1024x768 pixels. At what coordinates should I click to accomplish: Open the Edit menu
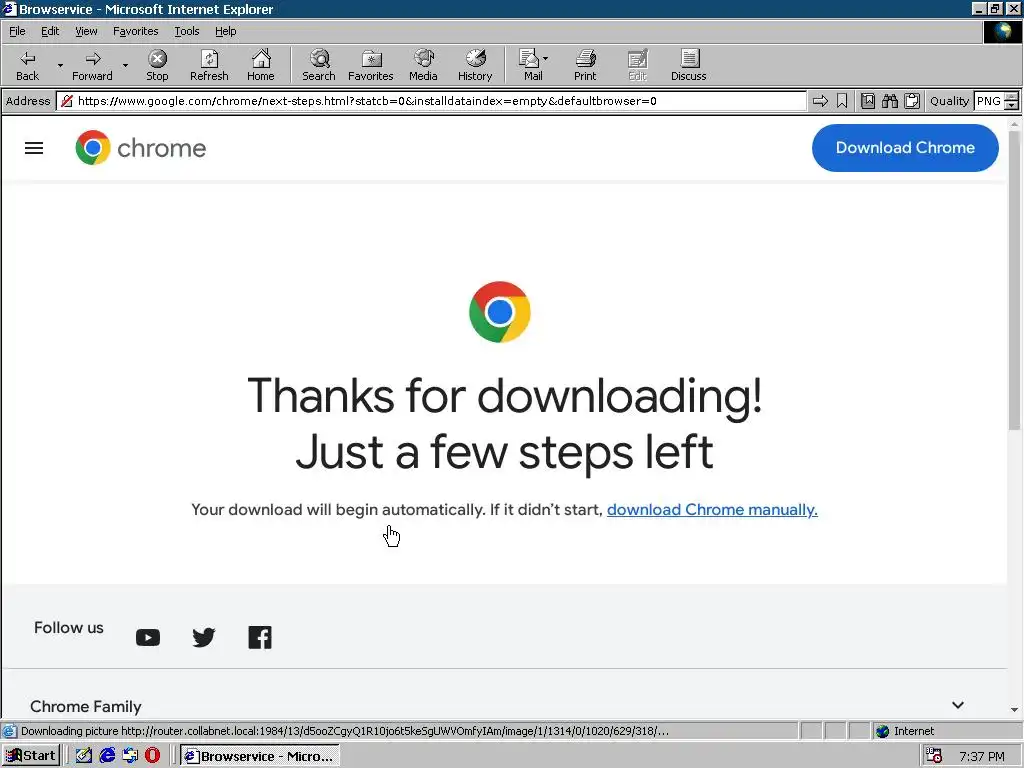click(50, 31)
